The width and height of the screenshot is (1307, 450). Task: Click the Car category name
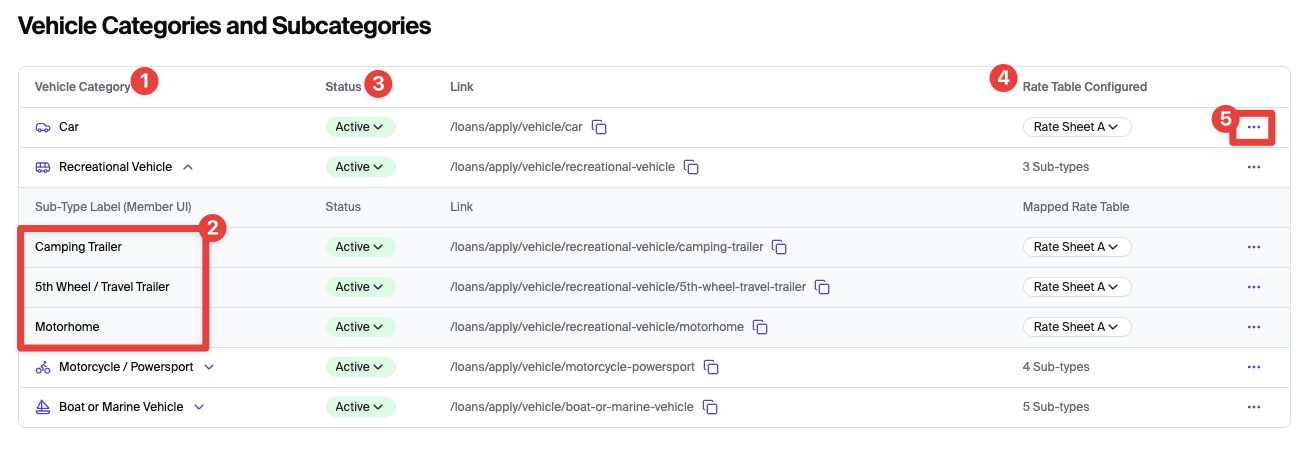[69, 127]
